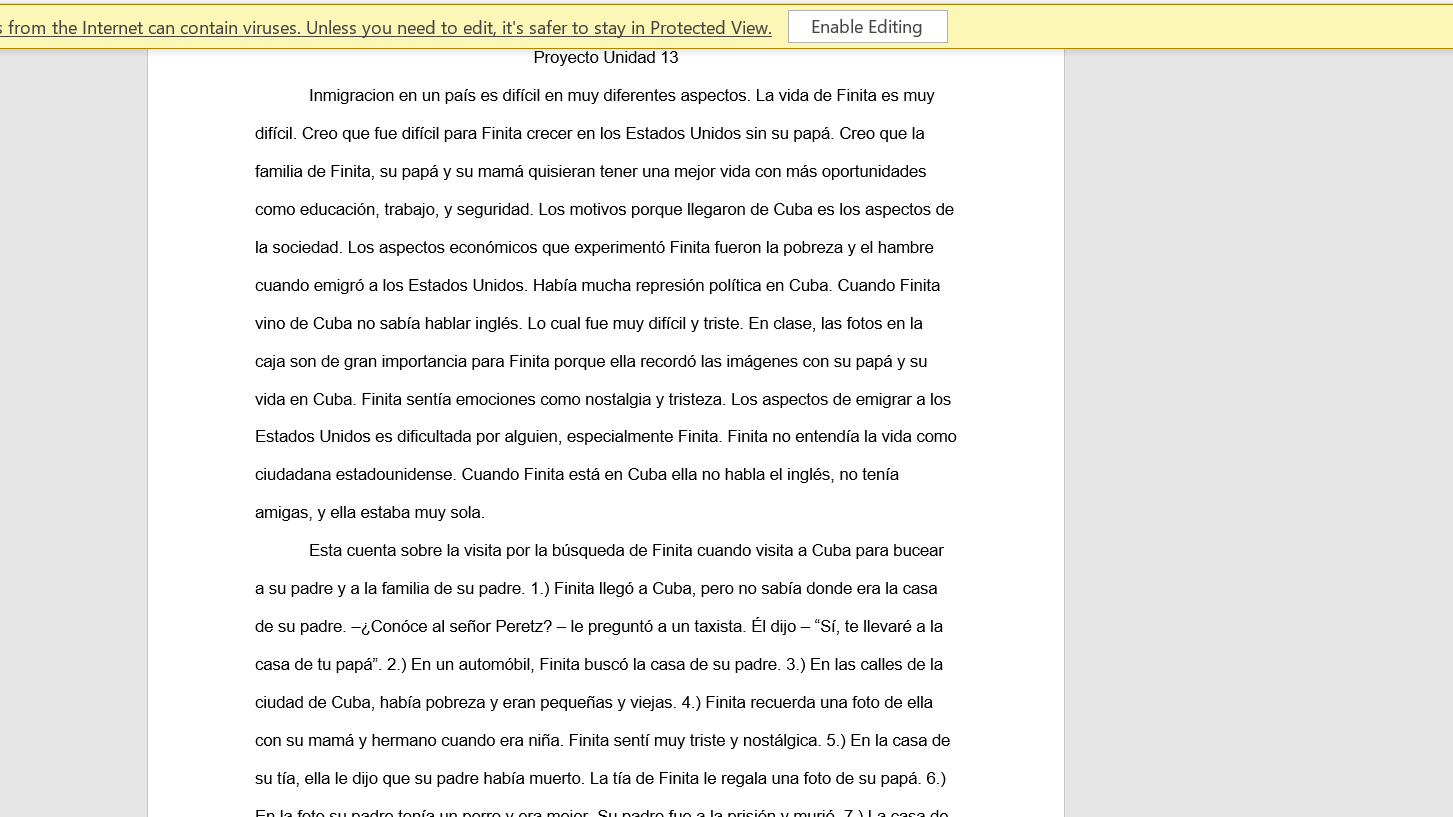Click the line starting "casa de tu papá”. 2.)"
Viewport: 1453px width, 817px height.
click(x=599, y=665)
